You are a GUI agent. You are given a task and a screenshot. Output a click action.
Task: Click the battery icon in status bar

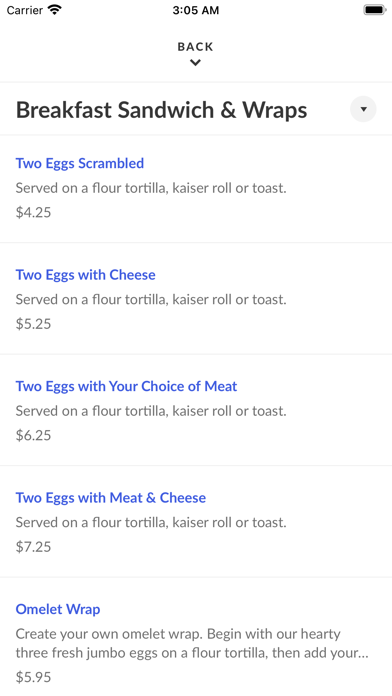tap(375, 10)
